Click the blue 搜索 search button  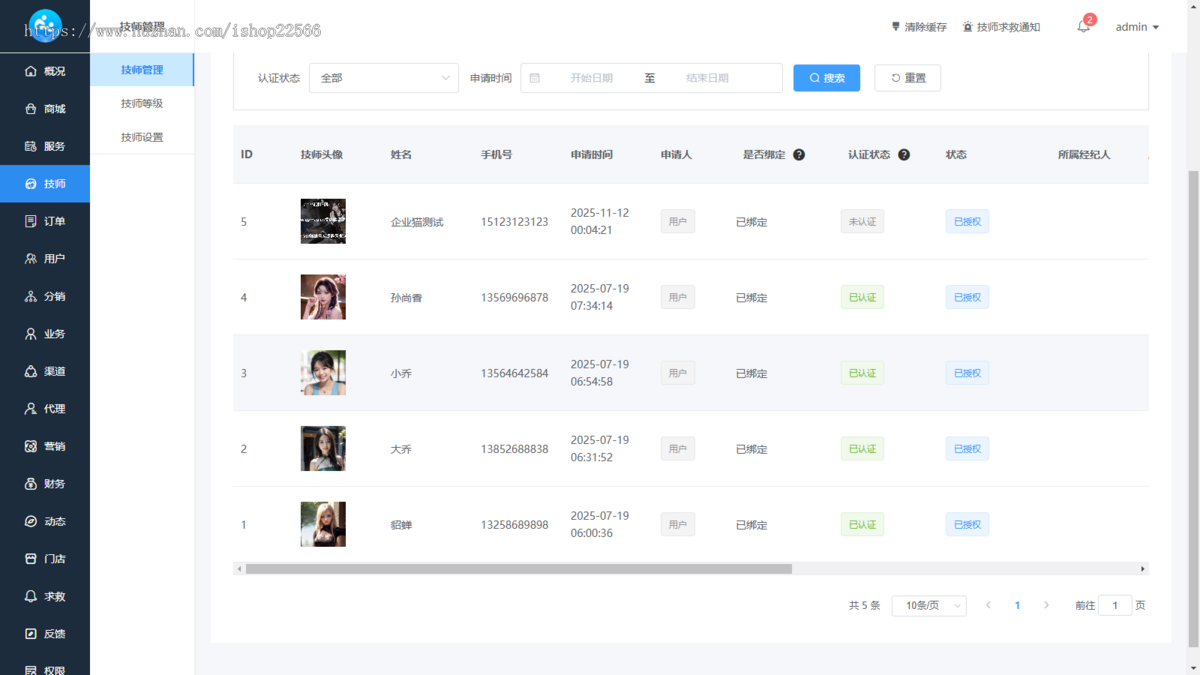[826, 77]
